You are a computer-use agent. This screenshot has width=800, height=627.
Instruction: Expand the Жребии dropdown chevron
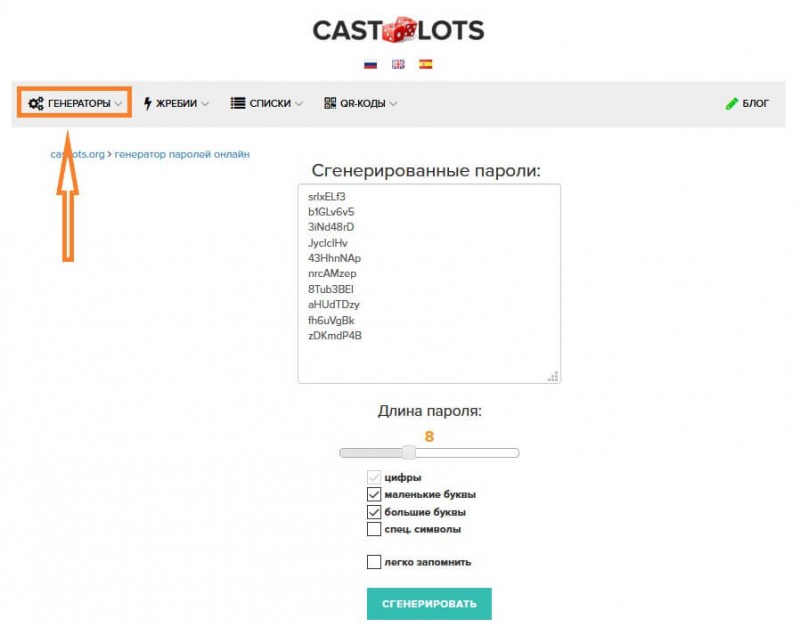pyautogui.click(x=205, y=104)
